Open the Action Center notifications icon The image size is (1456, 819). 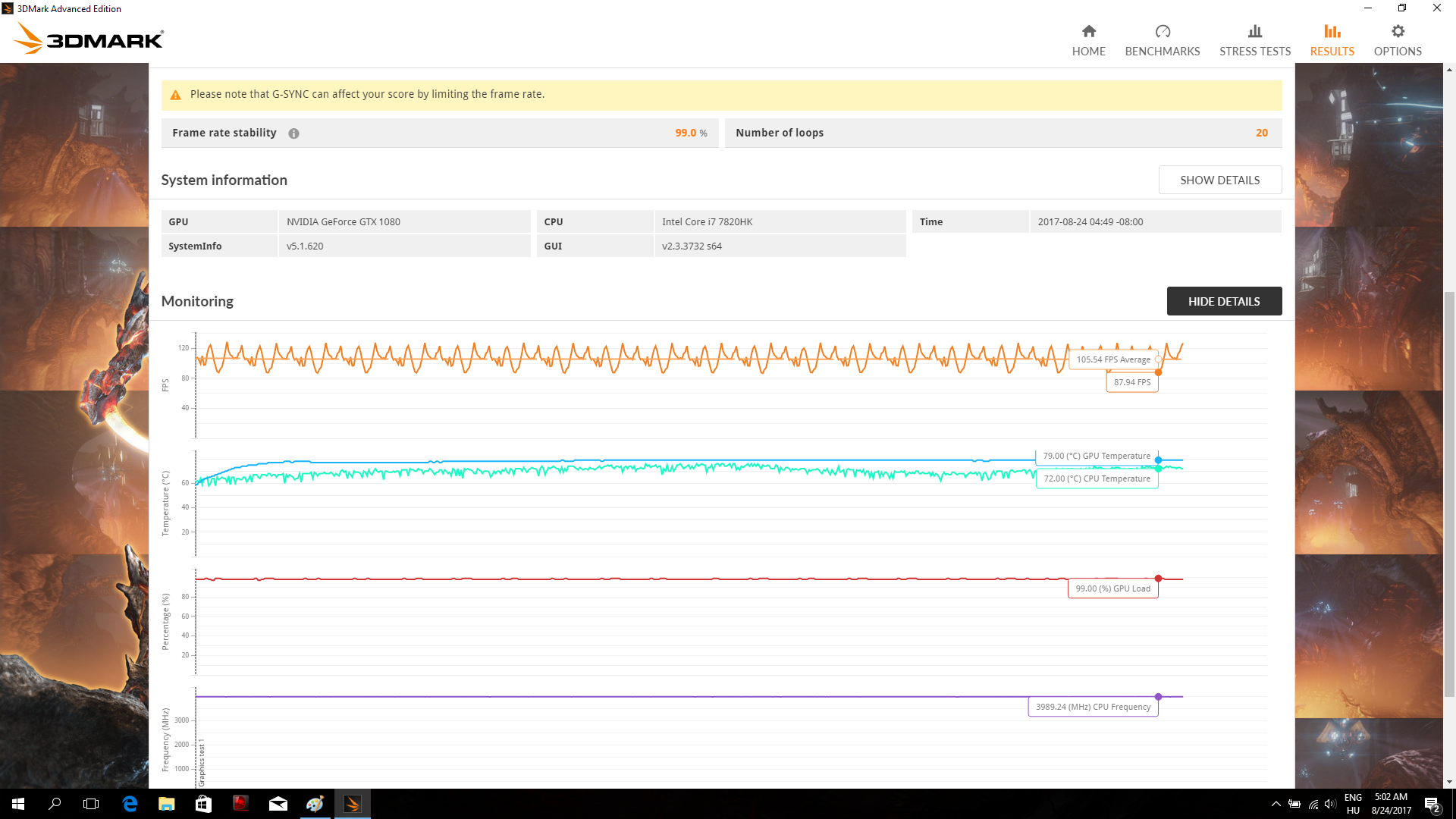click(1432, 804)
